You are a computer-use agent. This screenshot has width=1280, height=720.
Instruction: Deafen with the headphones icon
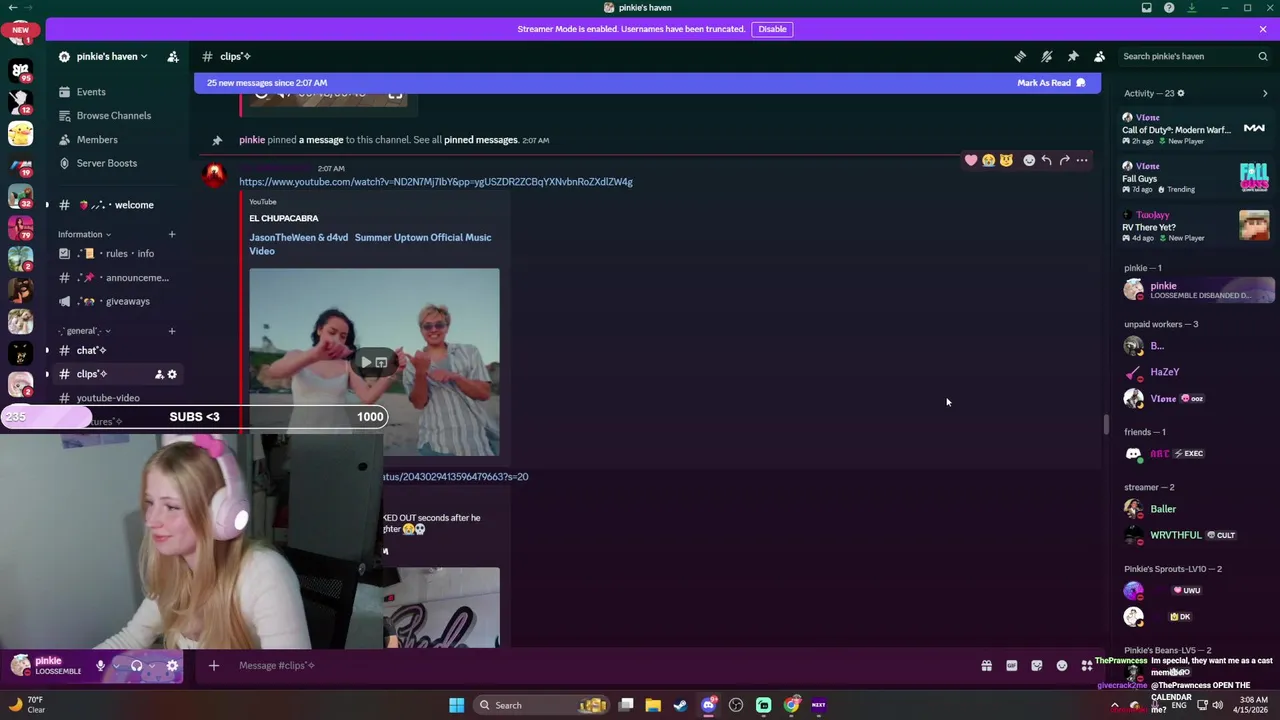click(x=136, y=666)
